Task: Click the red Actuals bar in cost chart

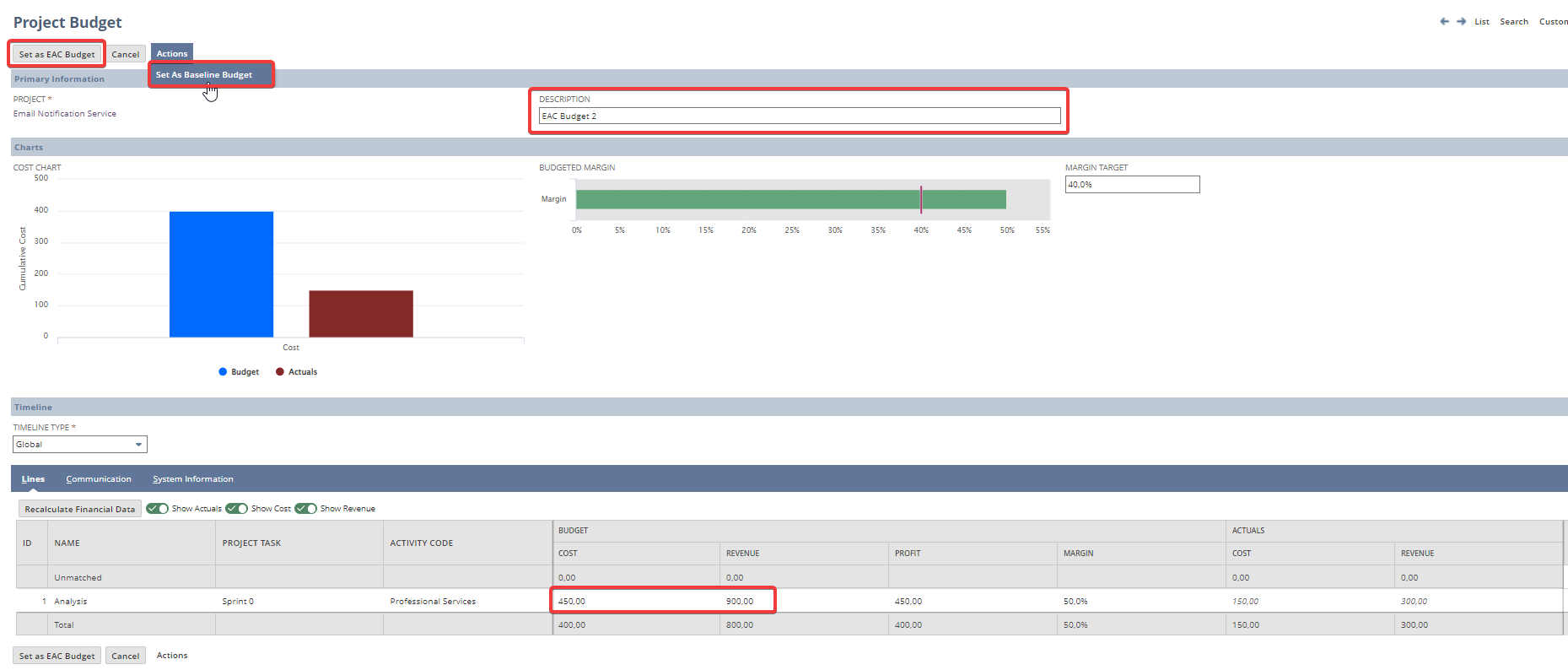Action: [361, 314]
